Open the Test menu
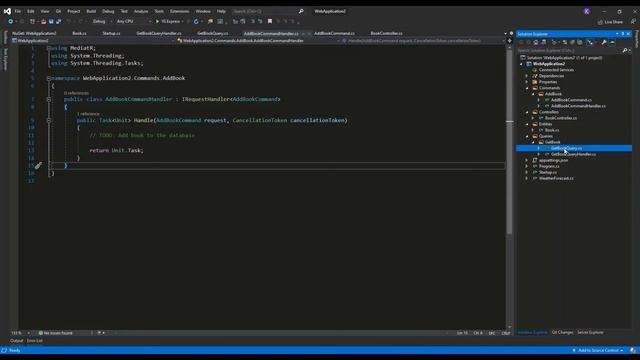640x360 pixels. tap(124, 11)
